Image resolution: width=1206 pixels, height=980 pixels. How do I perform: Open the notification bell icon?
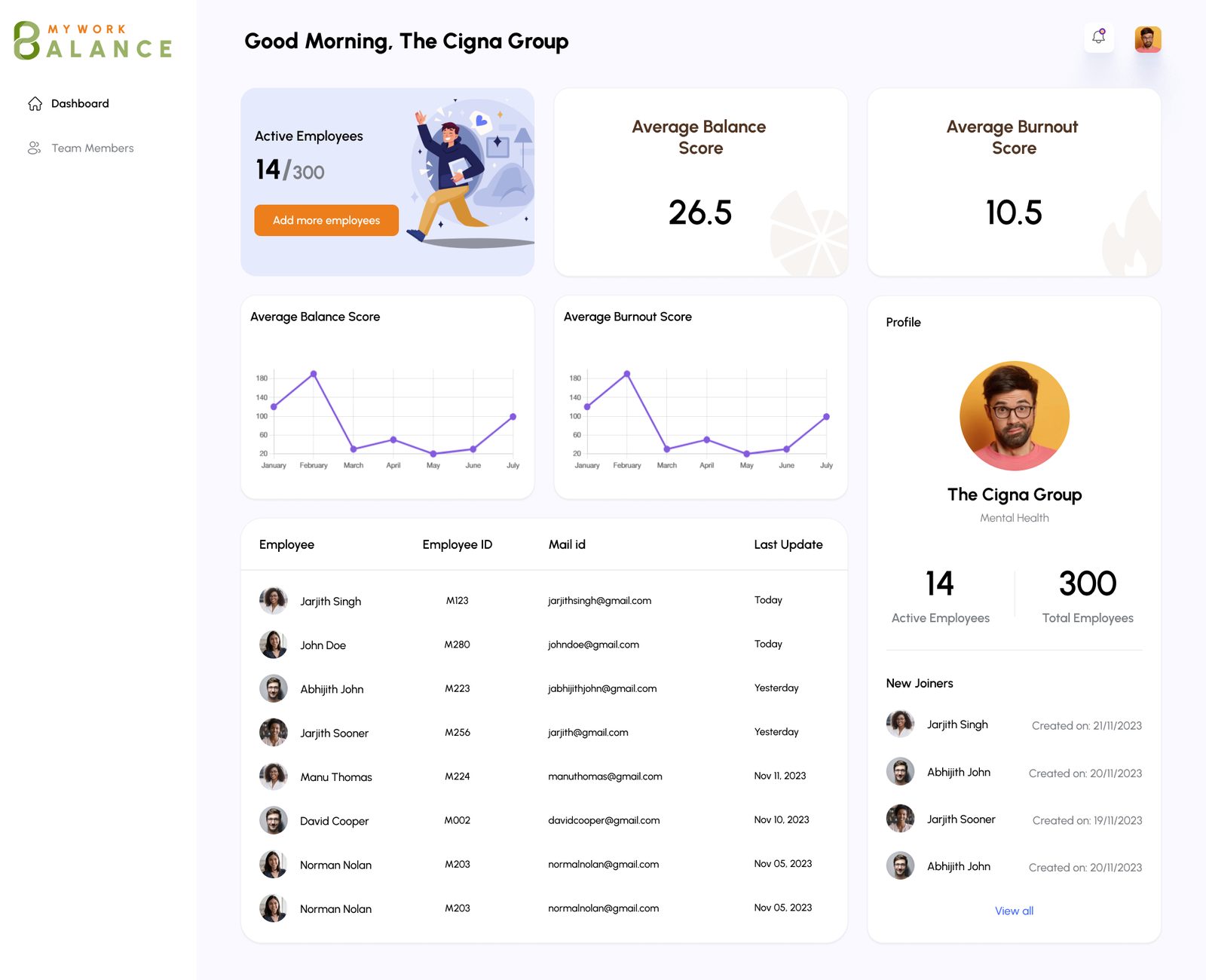point(1099,37)
